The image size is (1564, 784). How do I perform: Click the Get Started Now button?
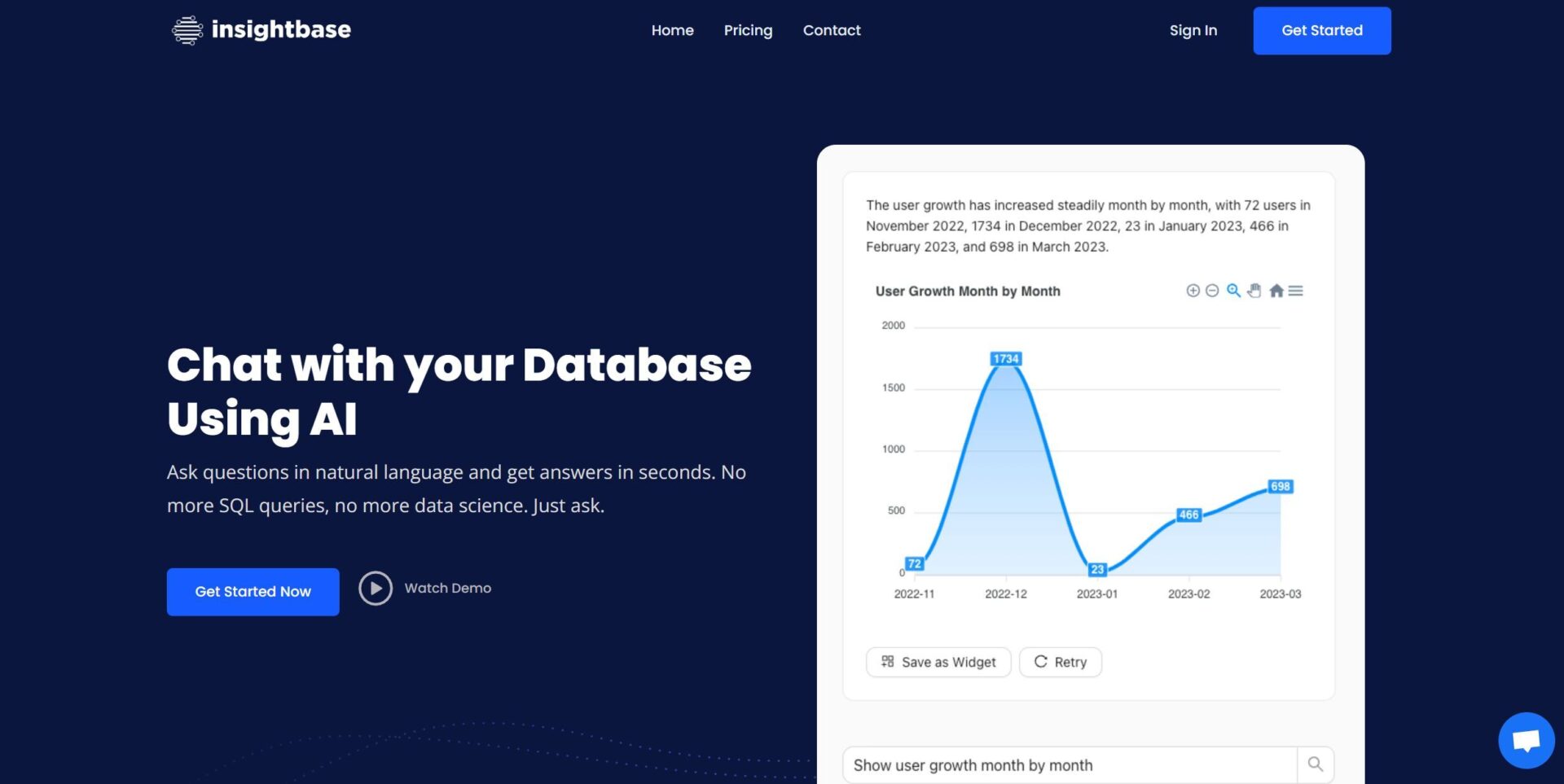pyautogui.click(x=253, y=592)
